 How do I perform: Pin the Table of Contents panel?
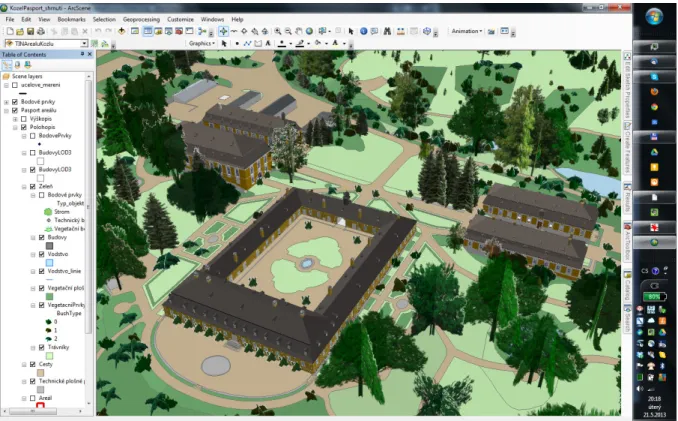pos(82,54)
